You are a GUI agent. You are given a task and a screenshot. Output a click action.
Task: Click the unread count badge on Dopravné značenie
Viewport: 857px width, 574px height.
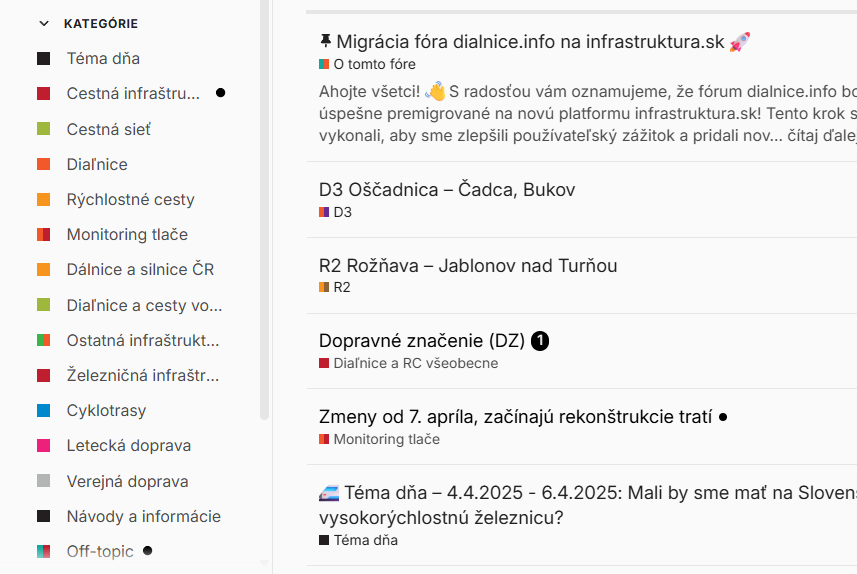pos(540,341)
